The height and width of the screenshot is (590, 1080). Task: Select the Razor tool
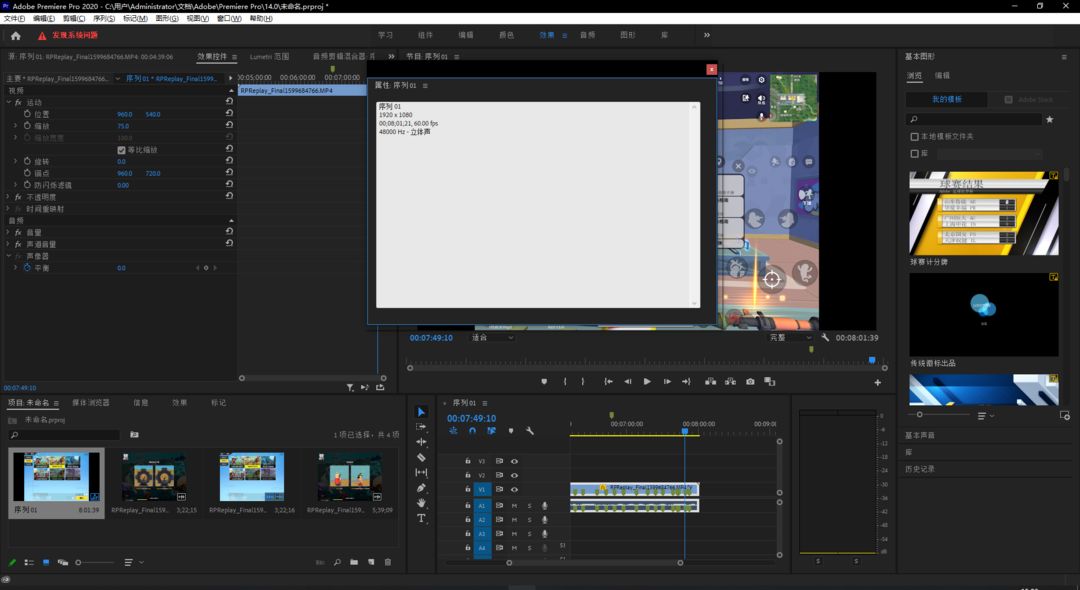pyautogui.click(x=421, y=457)
